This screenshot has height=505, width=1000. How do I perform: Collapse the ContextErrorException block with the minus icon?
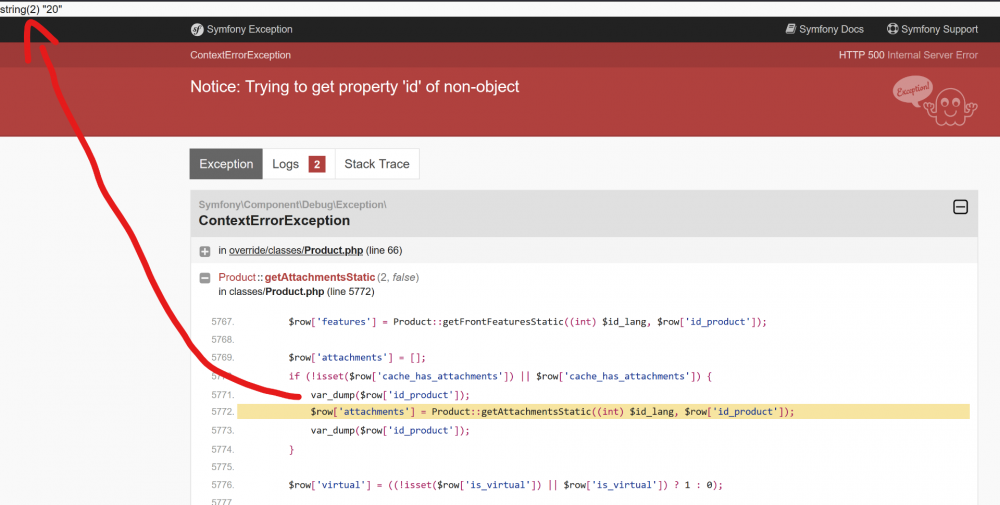coord(960,207)
